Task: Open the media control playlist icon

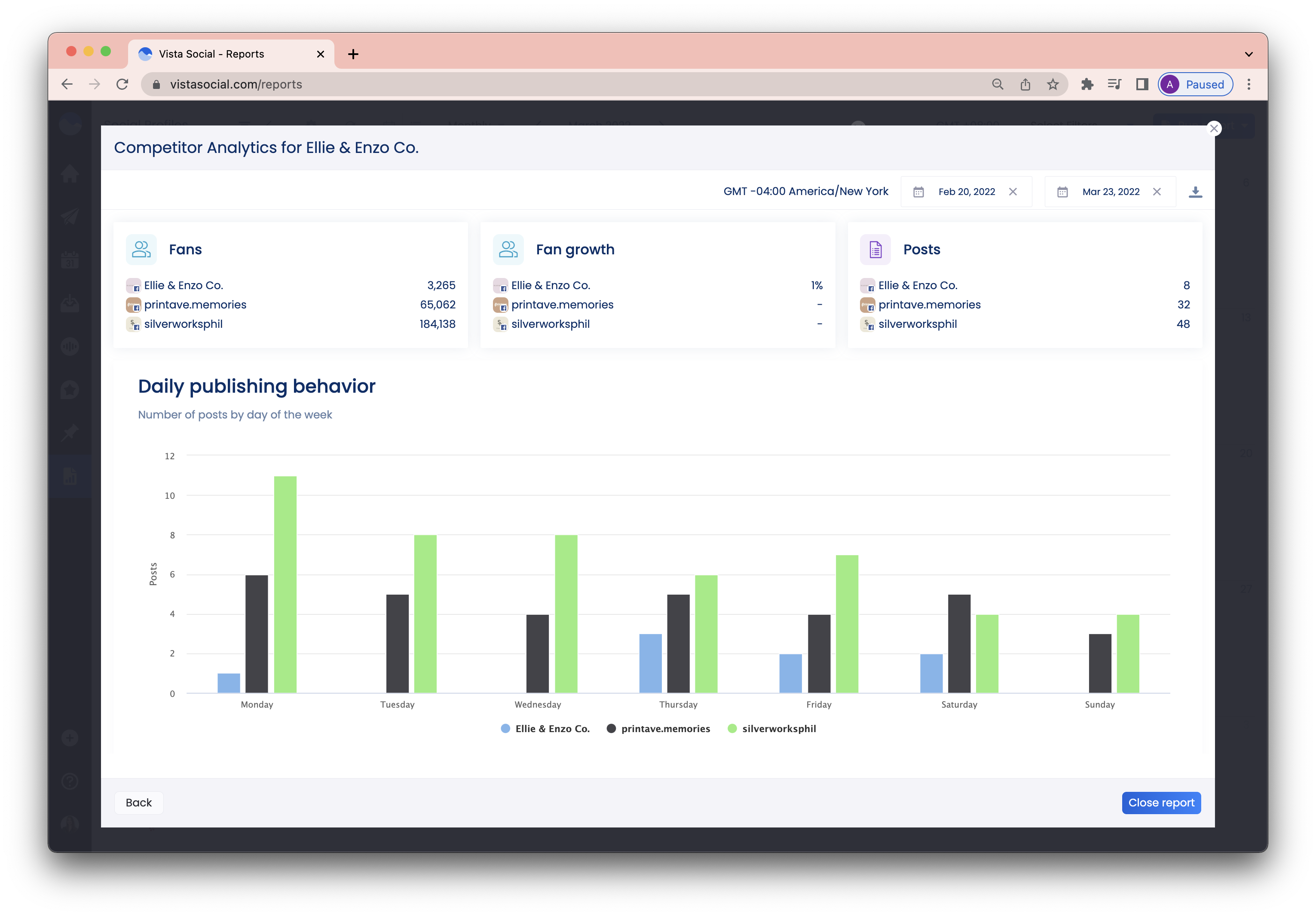Action: 1114,84
